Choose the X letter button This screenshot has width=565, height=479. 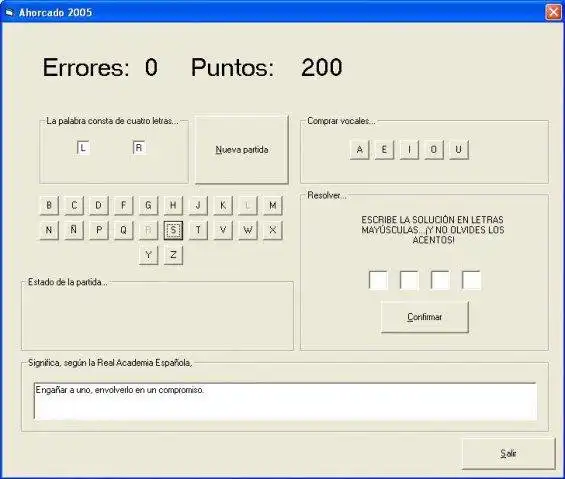(273, 230)
